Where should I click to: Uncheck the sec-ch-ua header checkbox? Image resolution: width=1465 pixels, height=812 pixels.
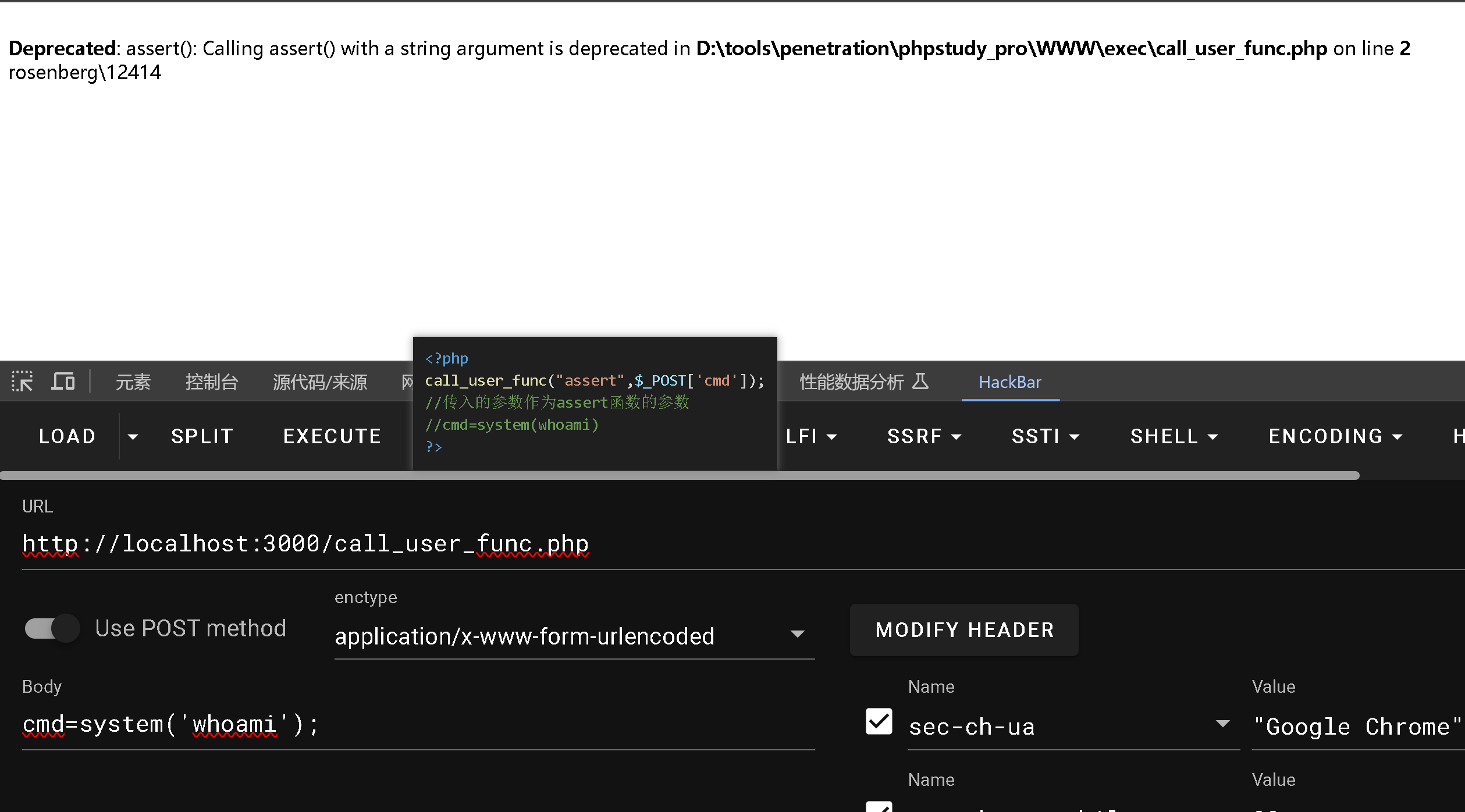tap(879, 721)
